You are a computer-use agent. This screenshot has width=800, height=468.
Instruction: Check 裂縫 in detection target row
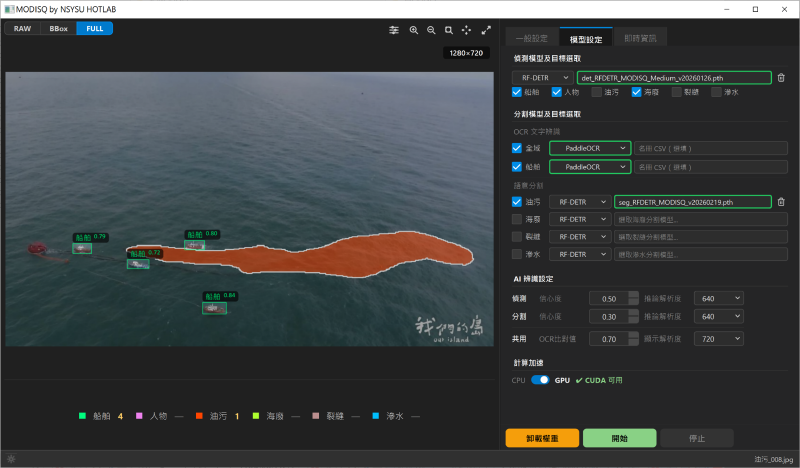point(677,92)
